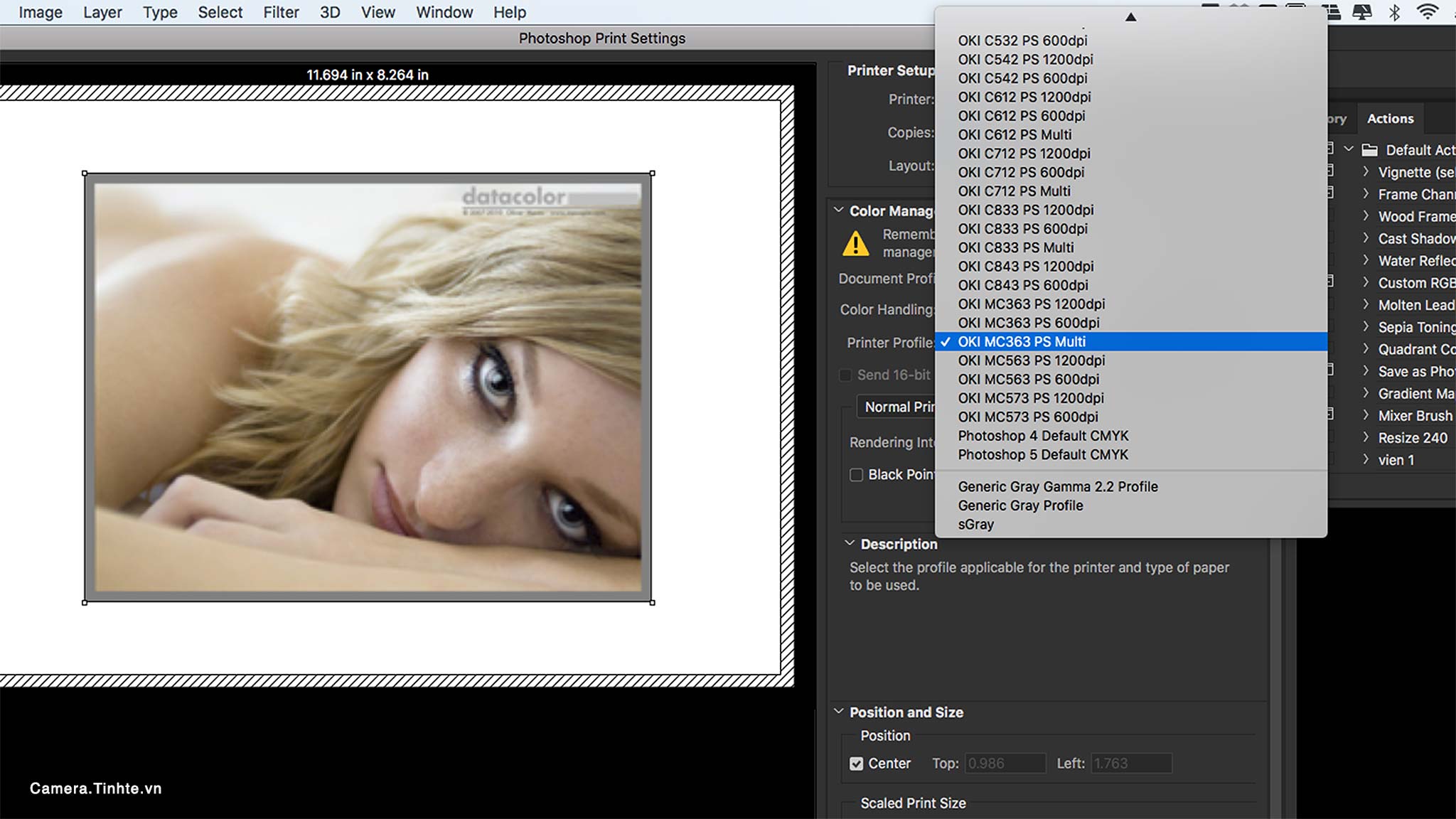The image size is (1456, 819).
Task: Click the display mirroring menu bar icon
Action: (x=1362, y=12)
